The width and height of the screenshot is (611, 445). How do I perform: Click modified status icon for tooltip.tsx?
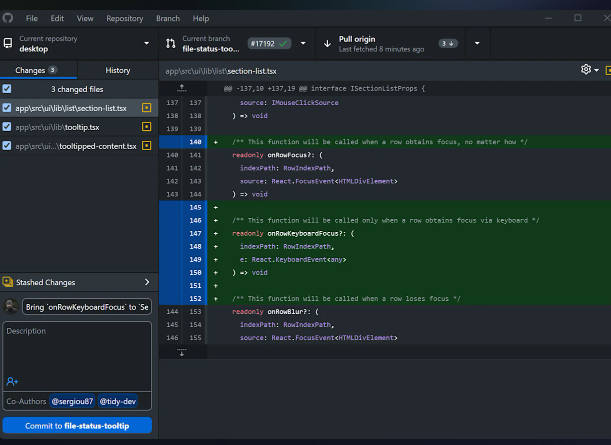pos(146,127)
